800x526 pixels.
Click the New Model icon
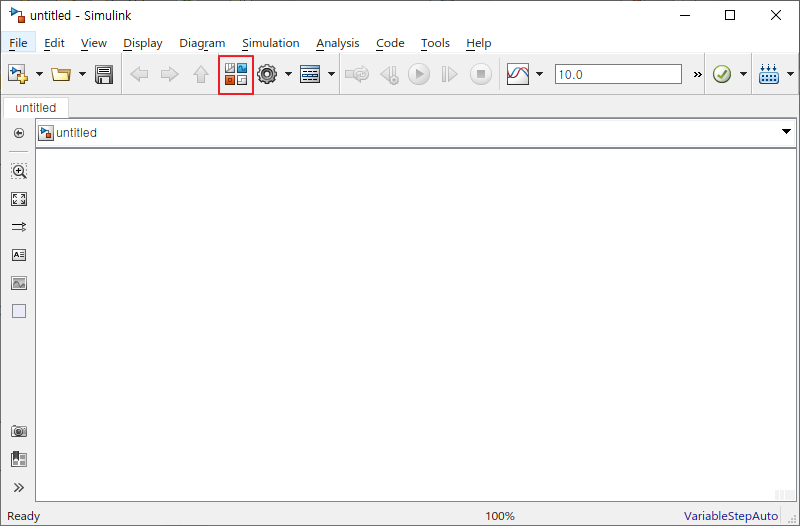pos(18,74)
